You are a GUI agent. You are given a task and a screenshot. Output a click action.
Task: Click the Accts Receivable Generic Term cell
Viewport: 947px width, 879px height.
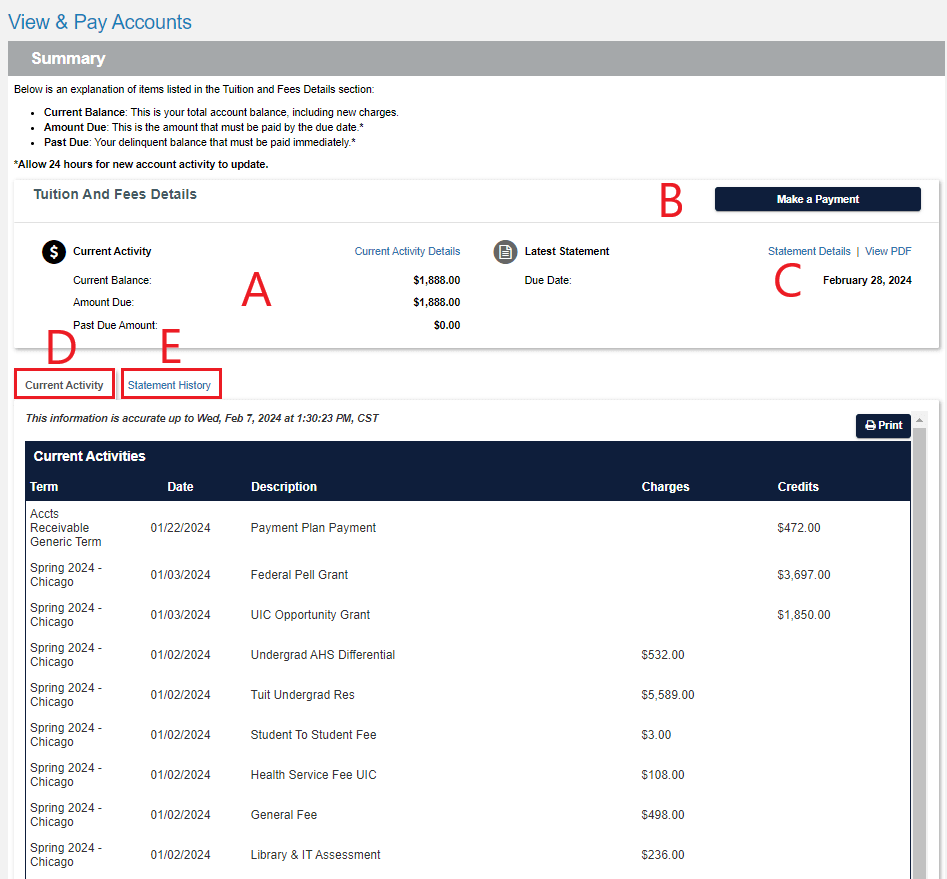(66, 528)
